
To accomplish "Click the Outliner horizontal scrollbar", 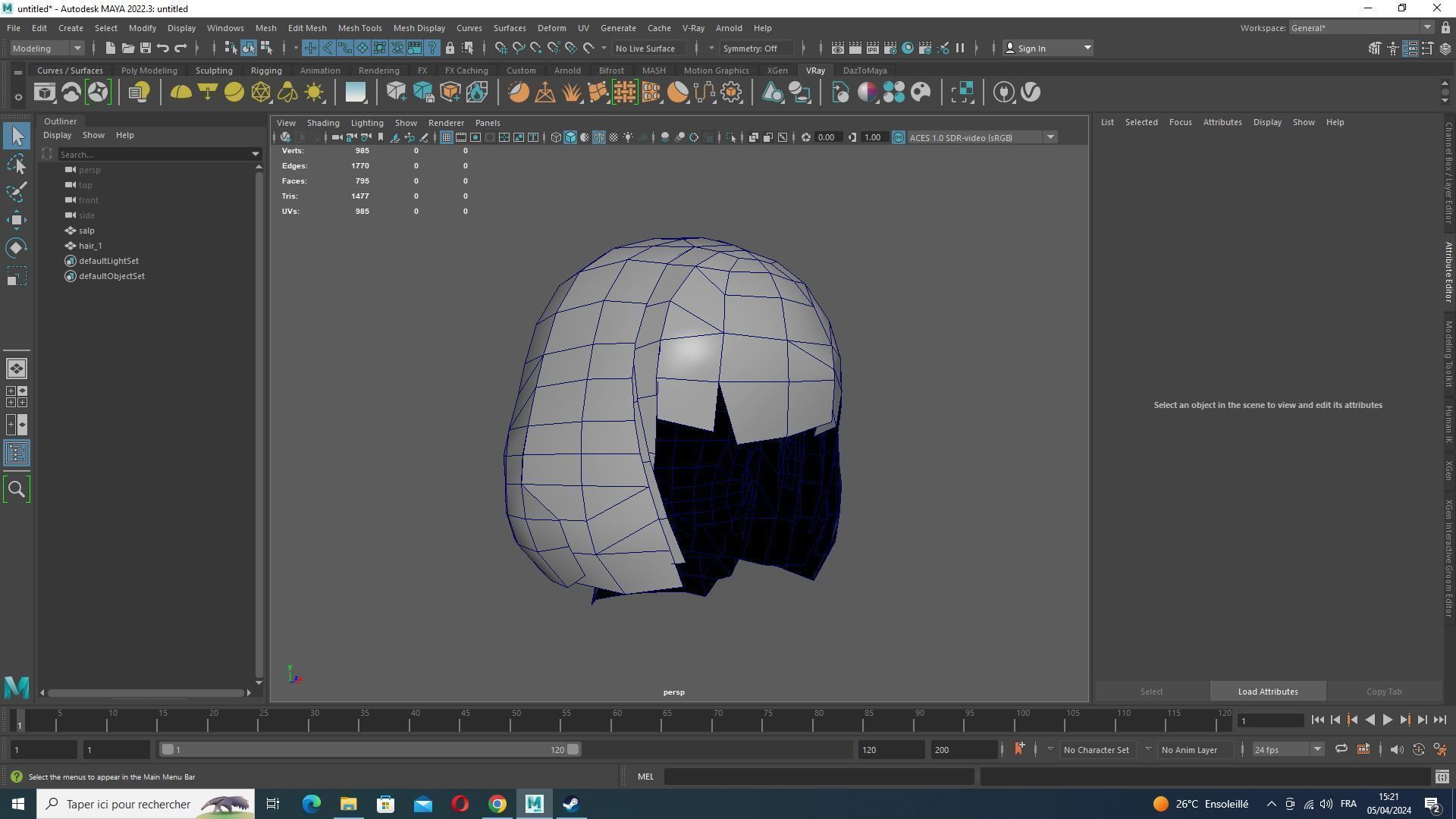I will click(148, 692).
